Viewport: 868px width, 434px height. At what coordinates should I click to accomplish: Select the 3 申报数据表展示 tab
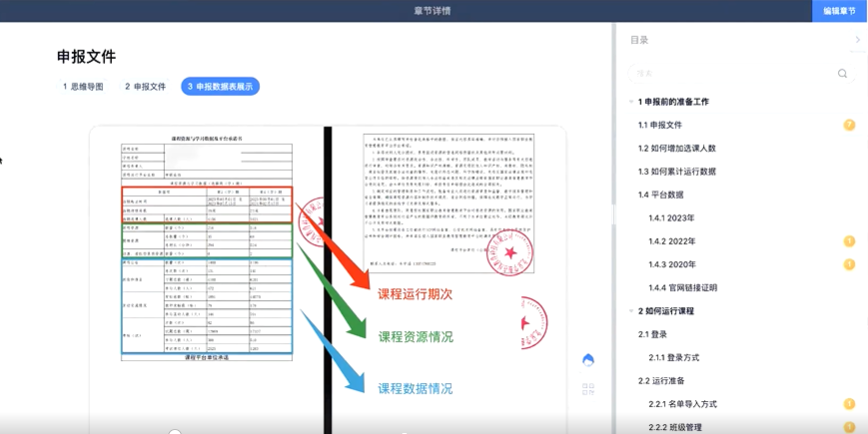point(220,87)
